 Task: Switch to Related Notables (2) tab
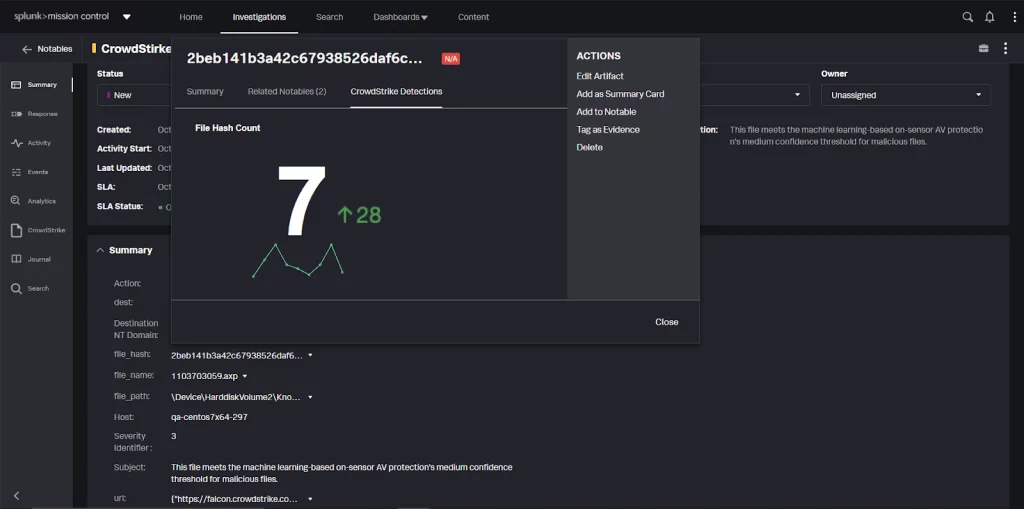pyautogui.click(x=287, y=91)
